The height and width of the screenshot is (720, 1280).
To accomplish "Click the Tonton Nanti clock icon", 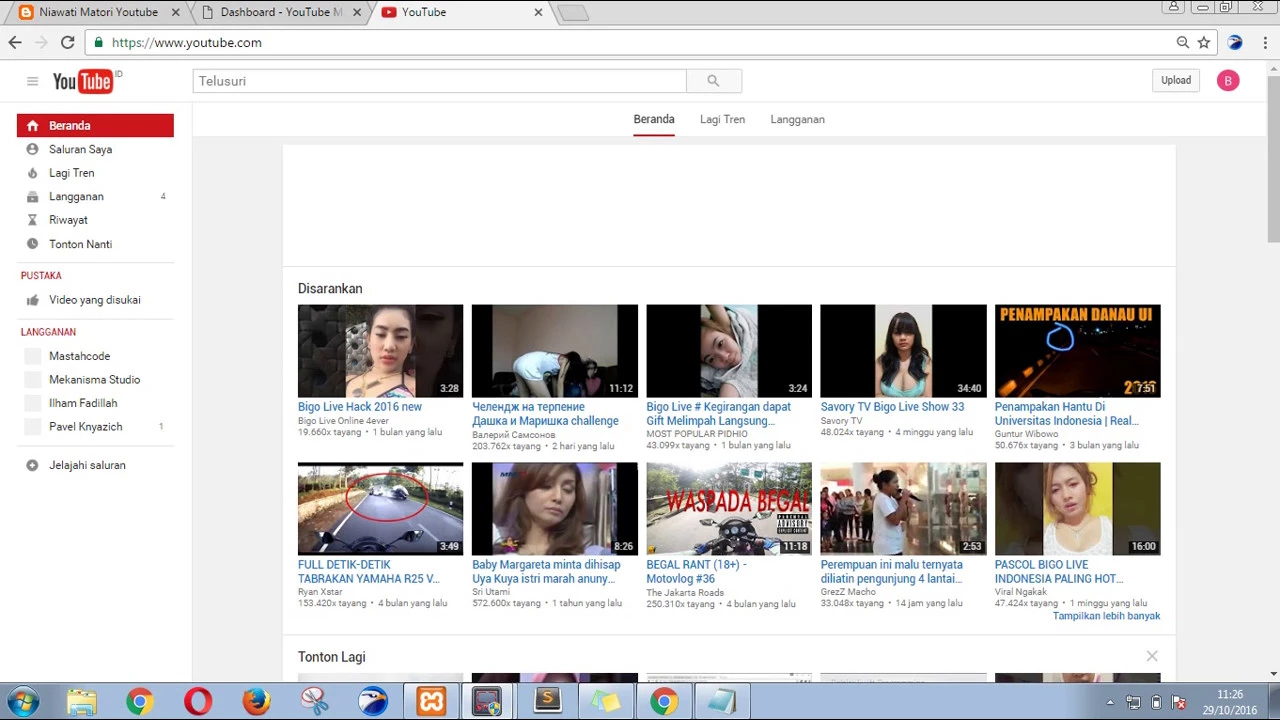I will tap(32, 244).
